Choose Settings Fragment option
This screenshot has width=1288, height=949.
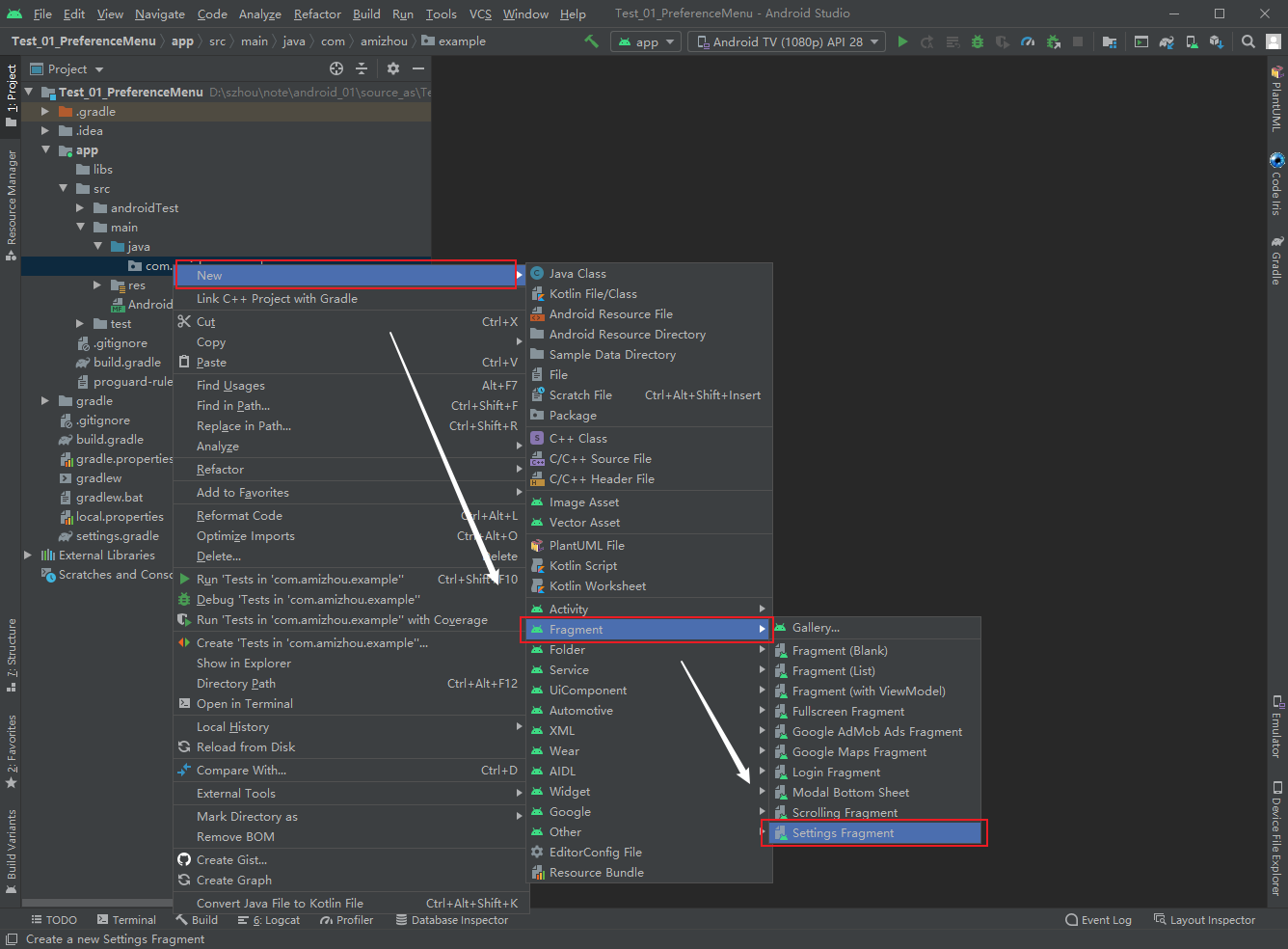pos(875,833)
